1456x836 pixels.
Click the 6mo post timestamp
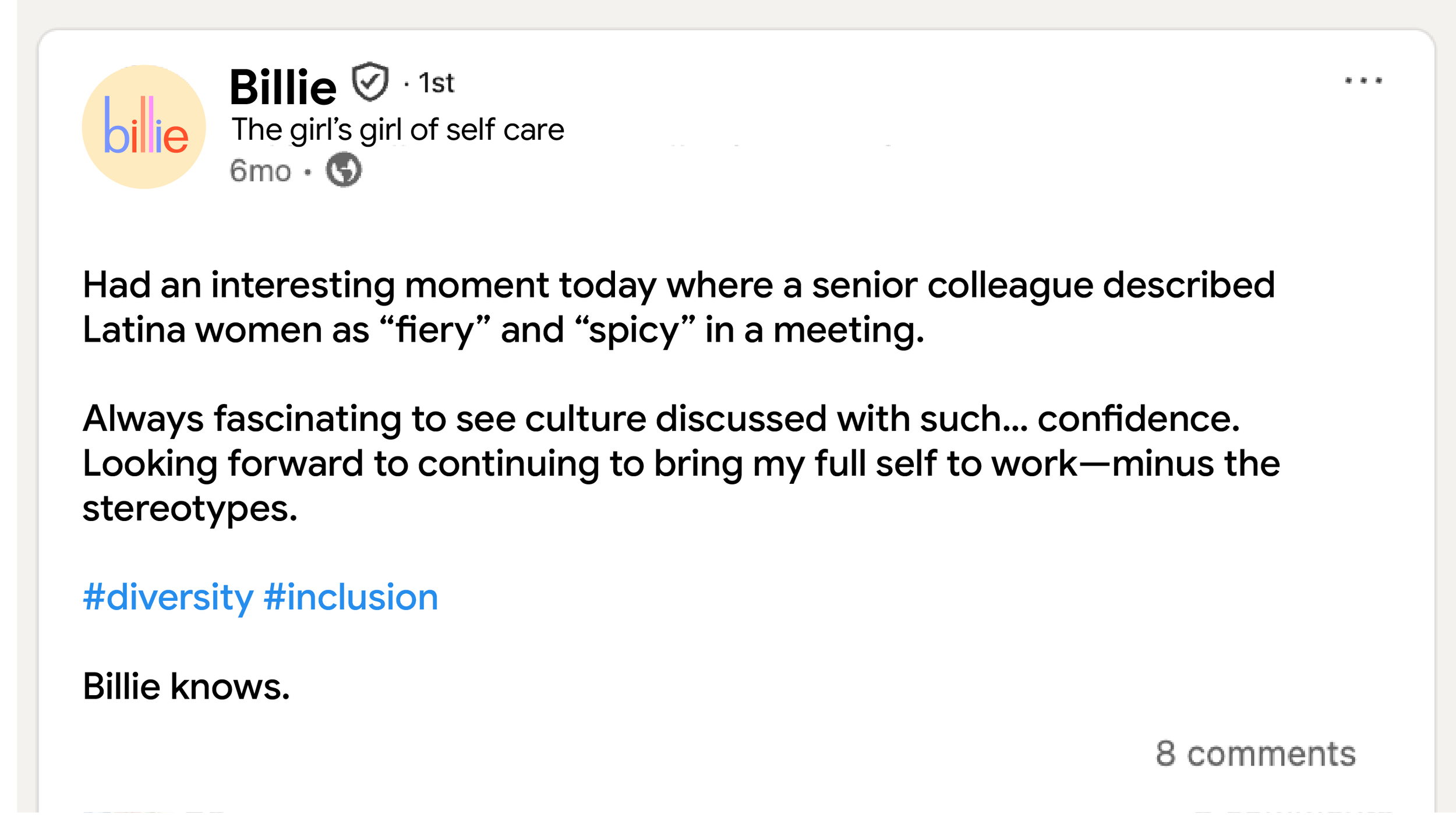point(260,171)
